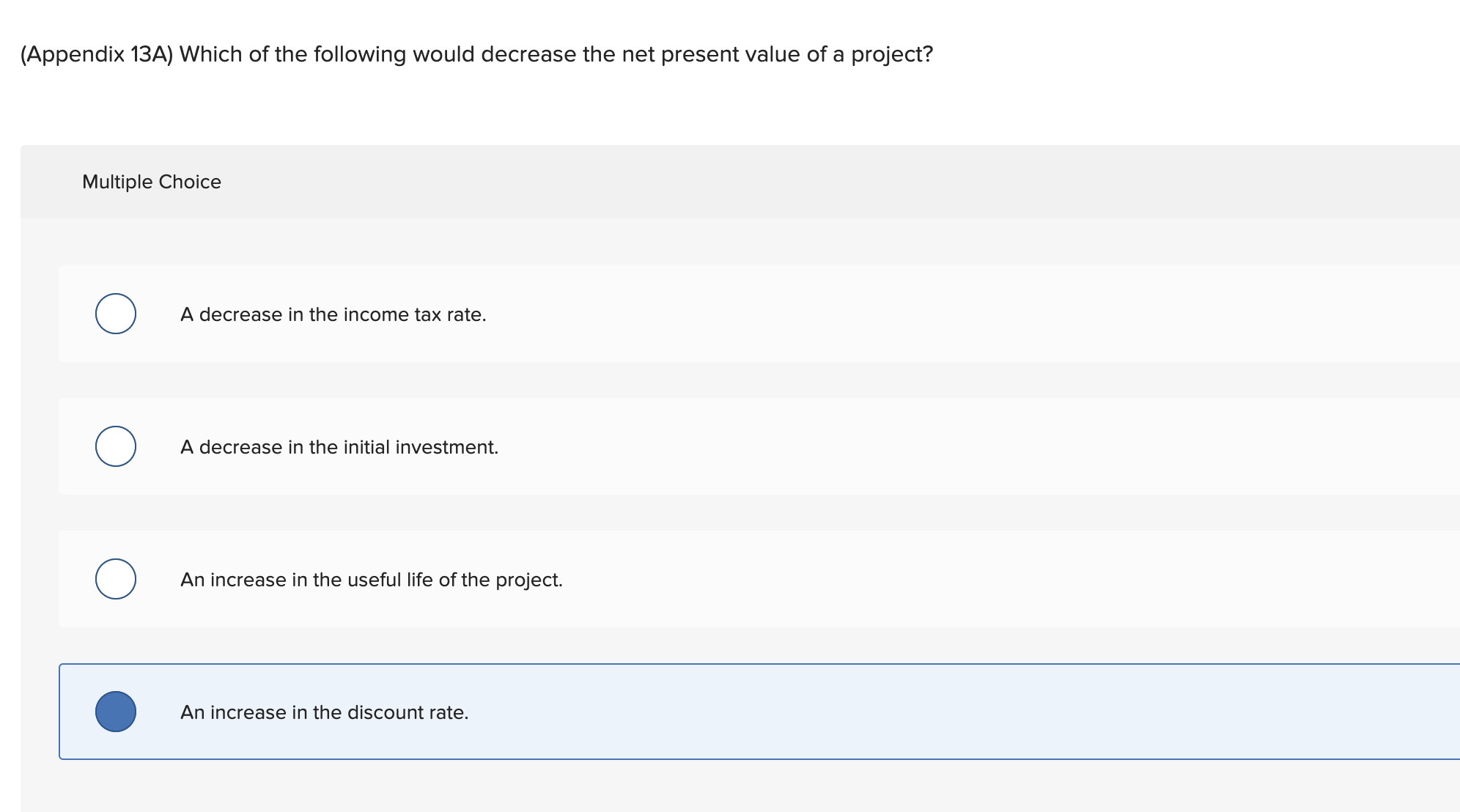Image resolution: width=1460 pixels, height=812 pixels.
Task: Deselect the filled radio button for discount rate
Action: [x=117, y=710]
